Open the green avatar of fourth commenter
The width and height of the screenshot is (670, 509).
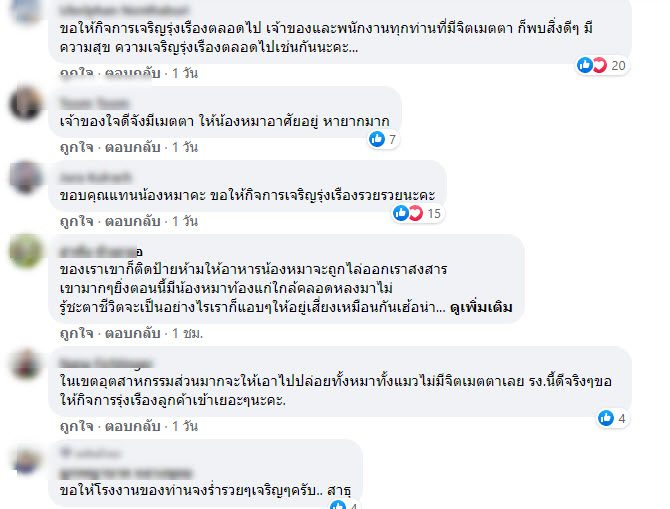coord(26,251)
